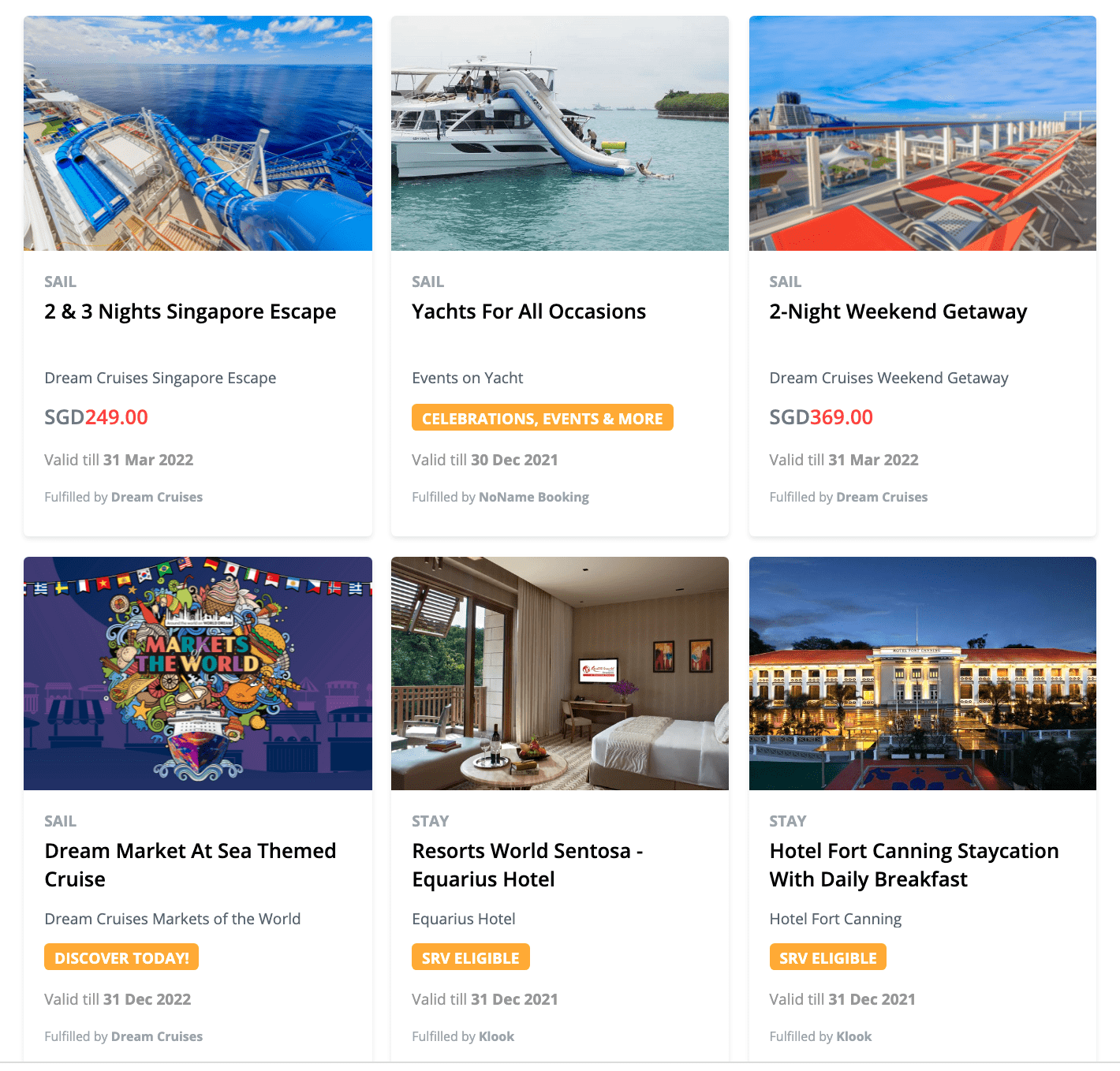The height and width of the screenshot is (1071, 1120).
Task: Open the Markets of the World image
Action: point(198,674)
